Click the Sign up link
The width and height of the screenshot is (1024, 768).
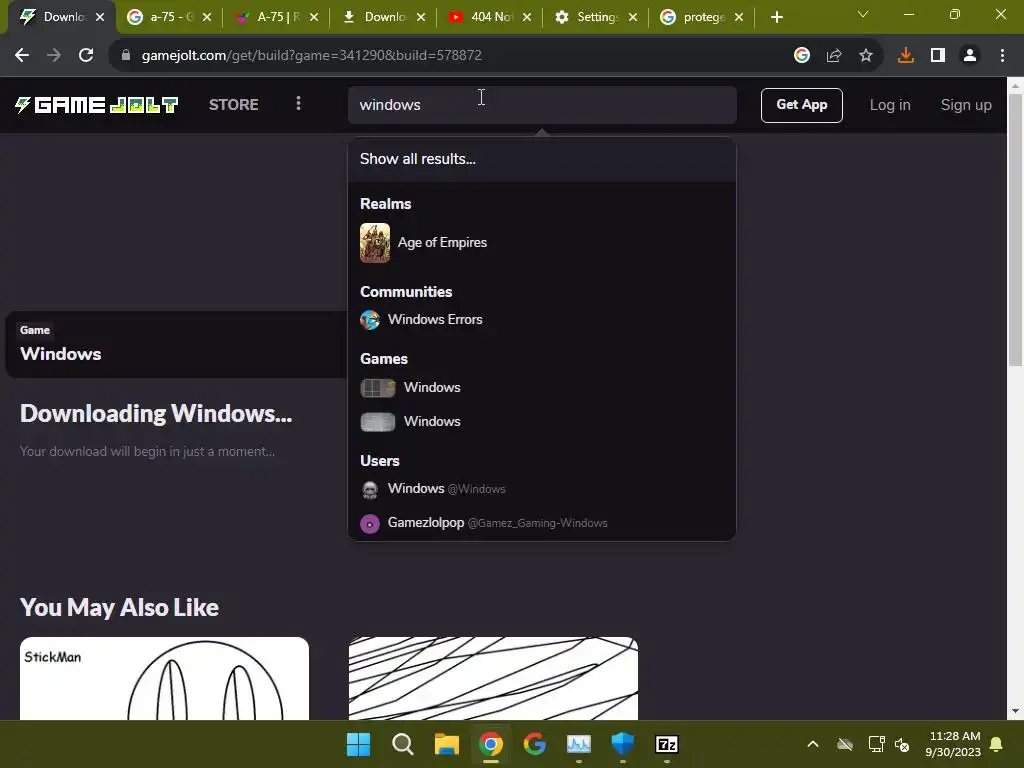click(x=966, y=105)
